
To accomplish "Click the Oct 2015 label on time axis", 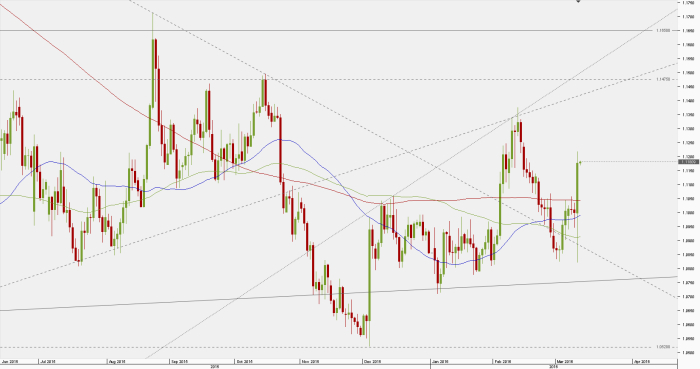I will pyautogui.click(x=245, y=361).
